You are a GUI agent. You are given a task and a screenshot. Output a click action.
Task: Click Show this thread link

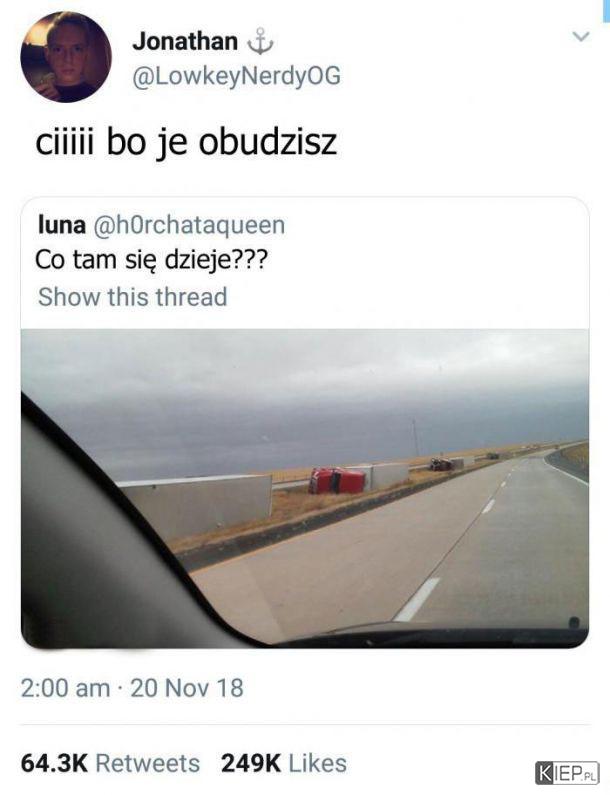pyautogui.click(x=132, y=297)
